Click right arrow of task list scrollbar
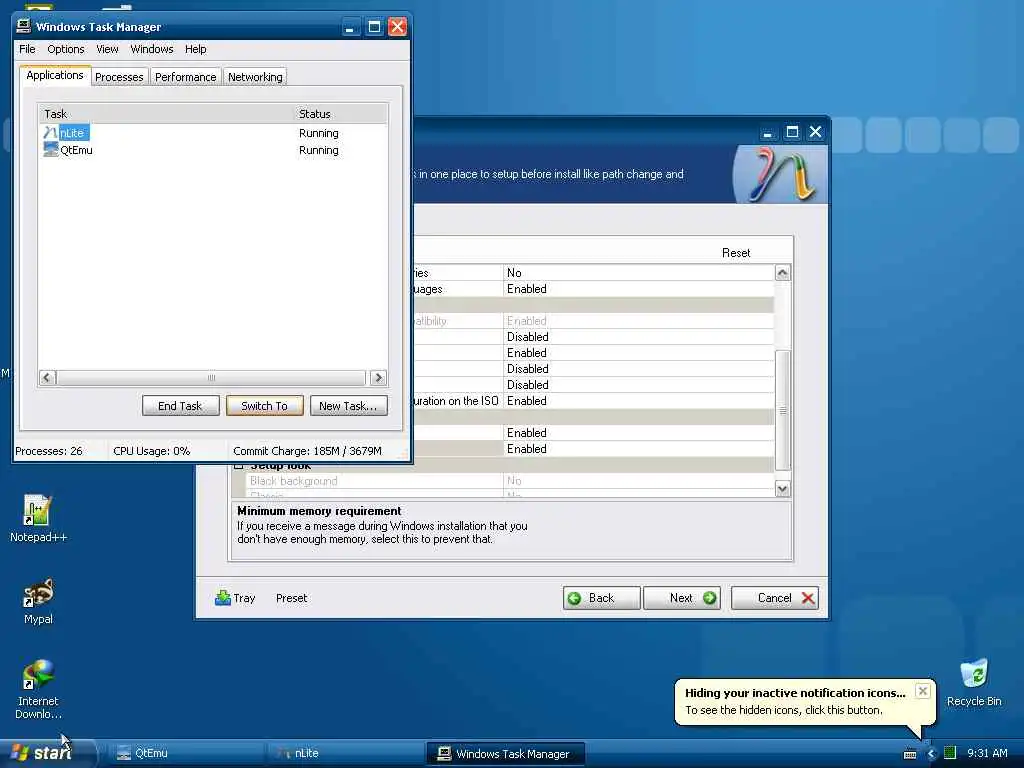Screen dimensions: 1024x768 tap(378, 377)
